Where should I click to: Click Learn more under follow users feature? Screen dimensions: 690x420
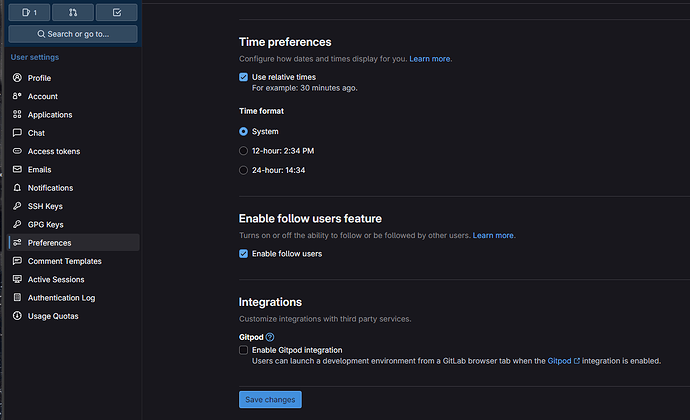pyautogui.click(x=493, y=235)
